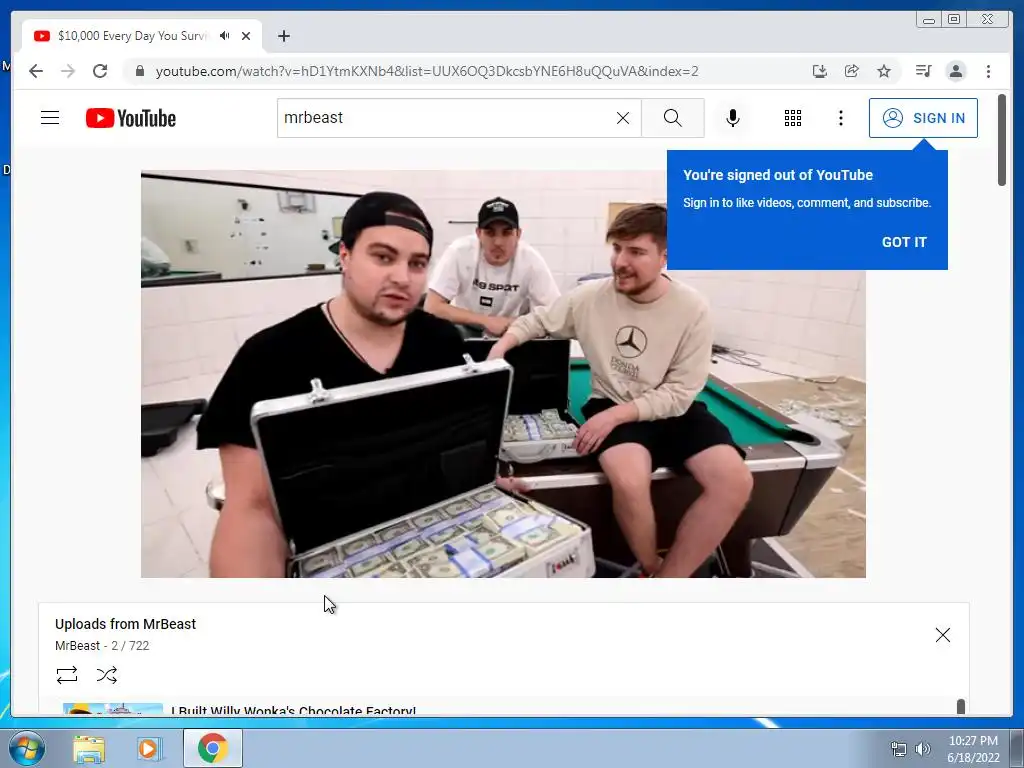The width and height of the screenshot is (1024, 768).
Task: Click the magnifier search button
Action: pos(673,118)
